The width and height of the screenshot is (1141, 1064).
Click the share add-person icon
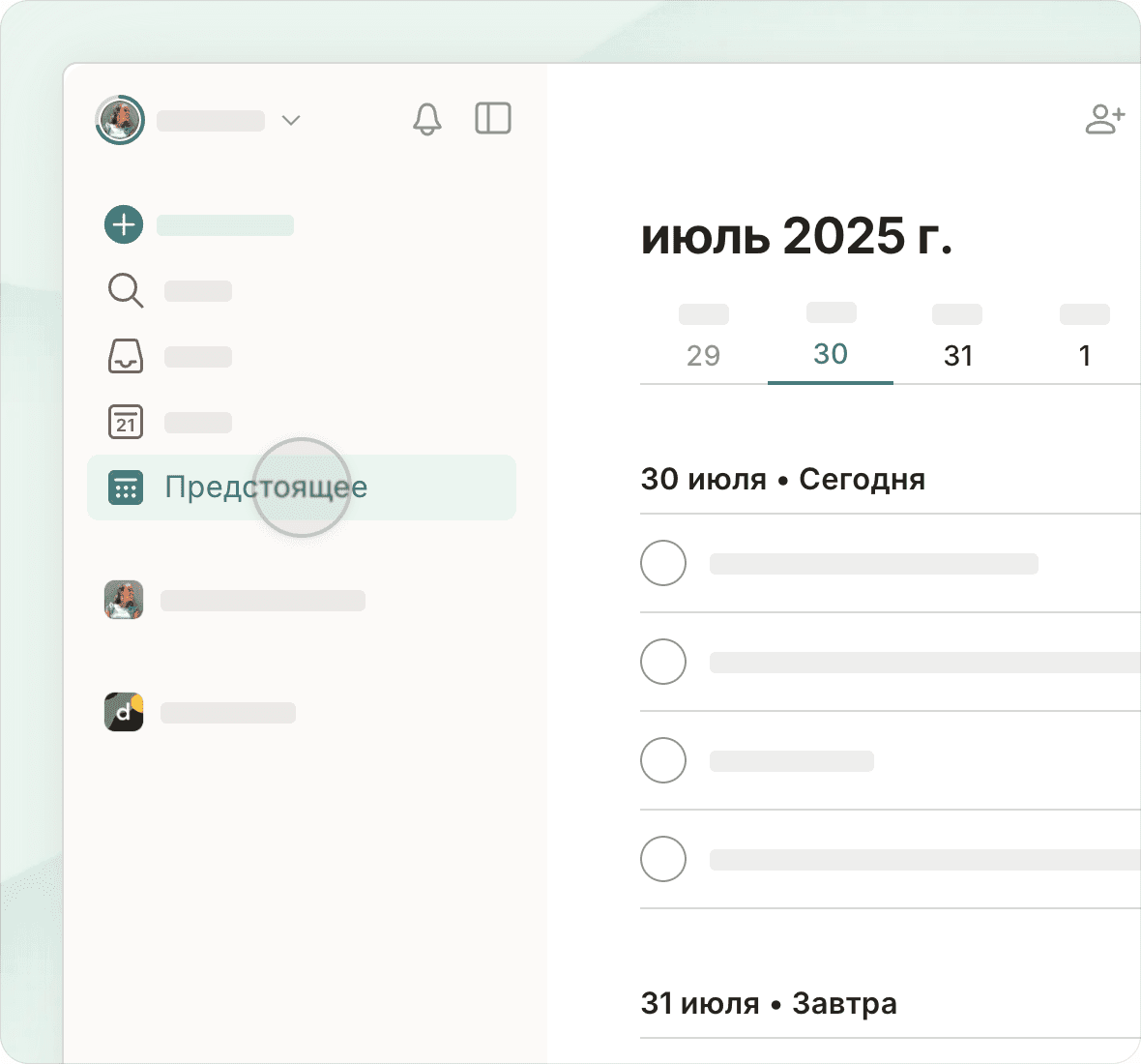coord(1104,119)
